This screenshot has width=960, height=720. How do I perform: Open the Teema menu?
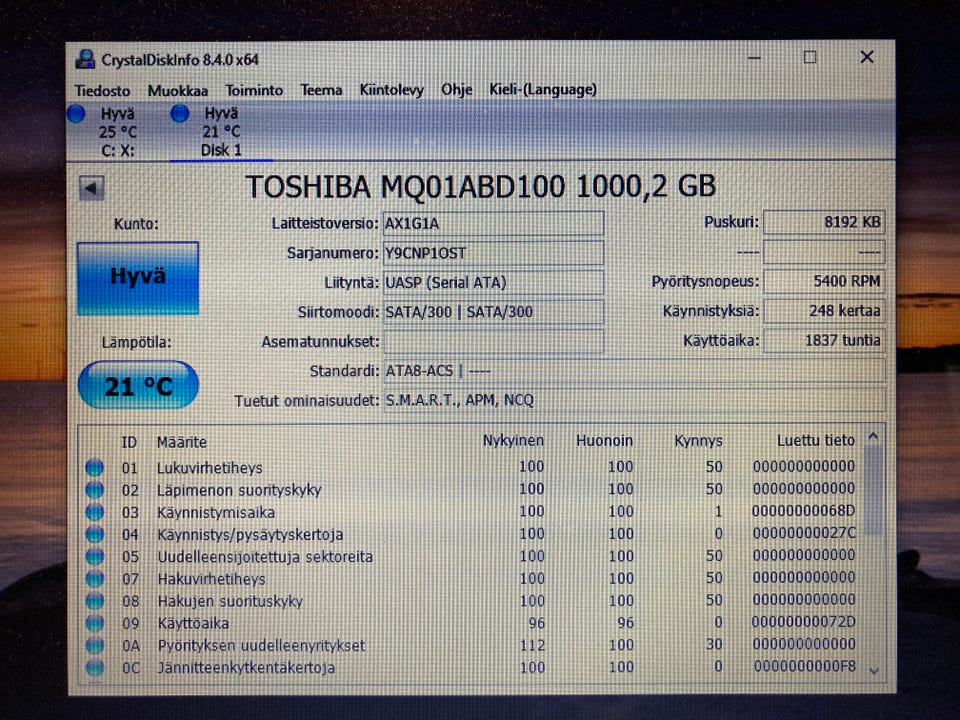pos(321,90)
